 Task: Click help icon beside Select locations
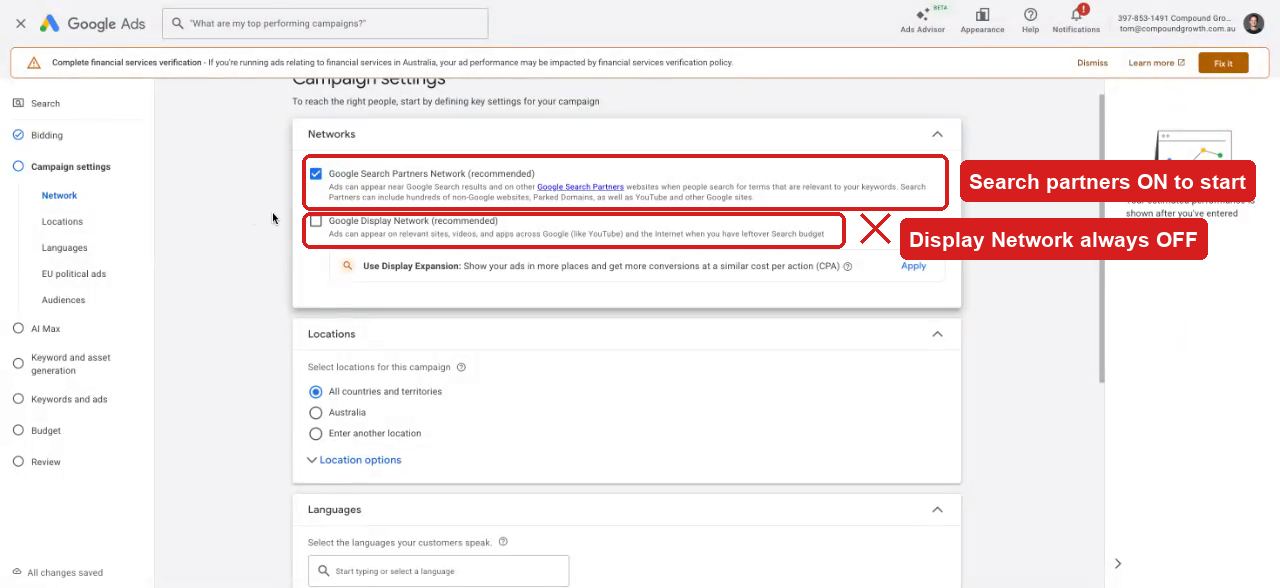point(461,367)
